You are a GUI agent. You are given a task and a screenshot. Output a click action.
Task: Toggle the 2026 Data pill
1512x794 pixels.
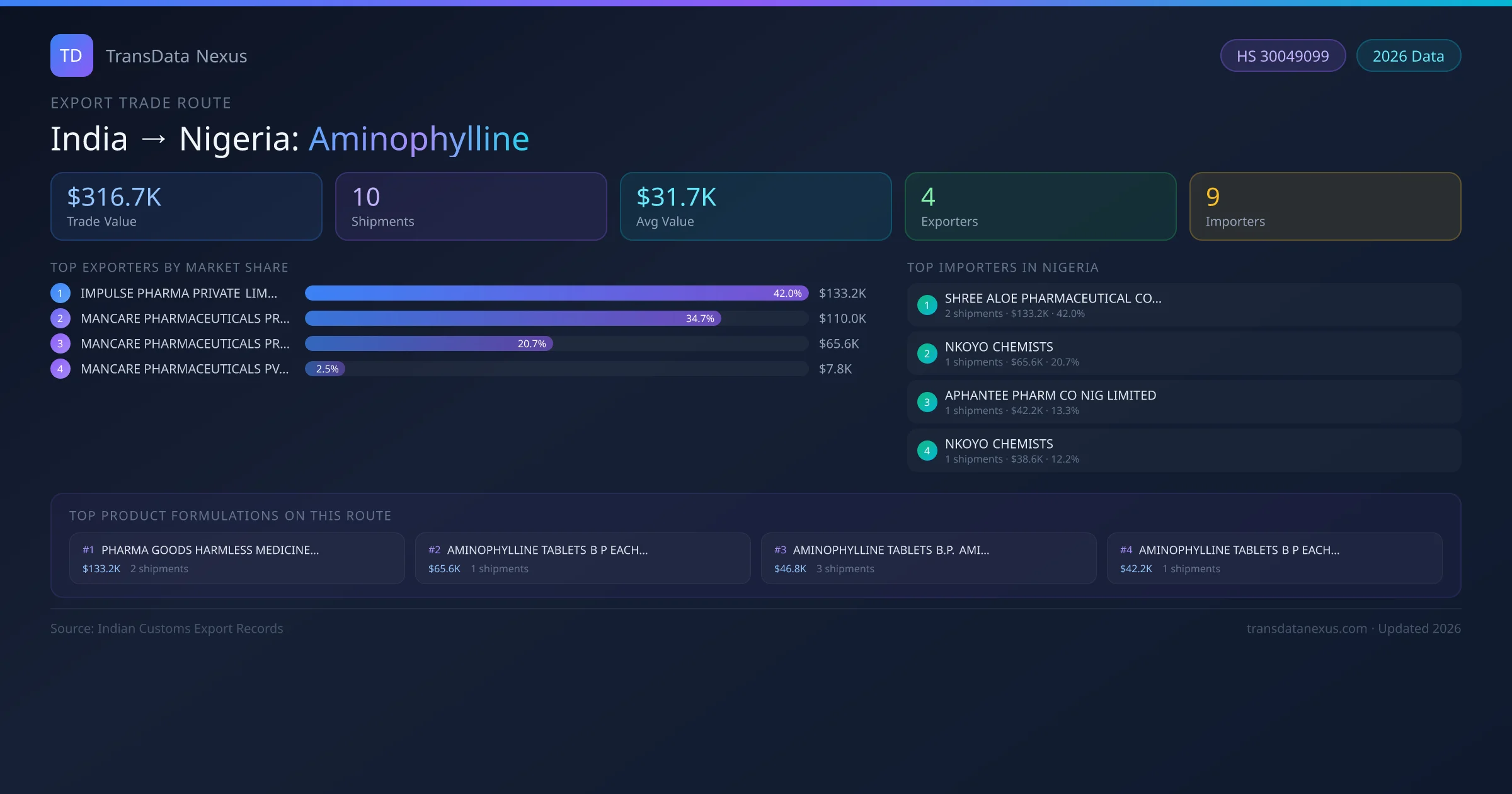click(x=1408, y=55)
